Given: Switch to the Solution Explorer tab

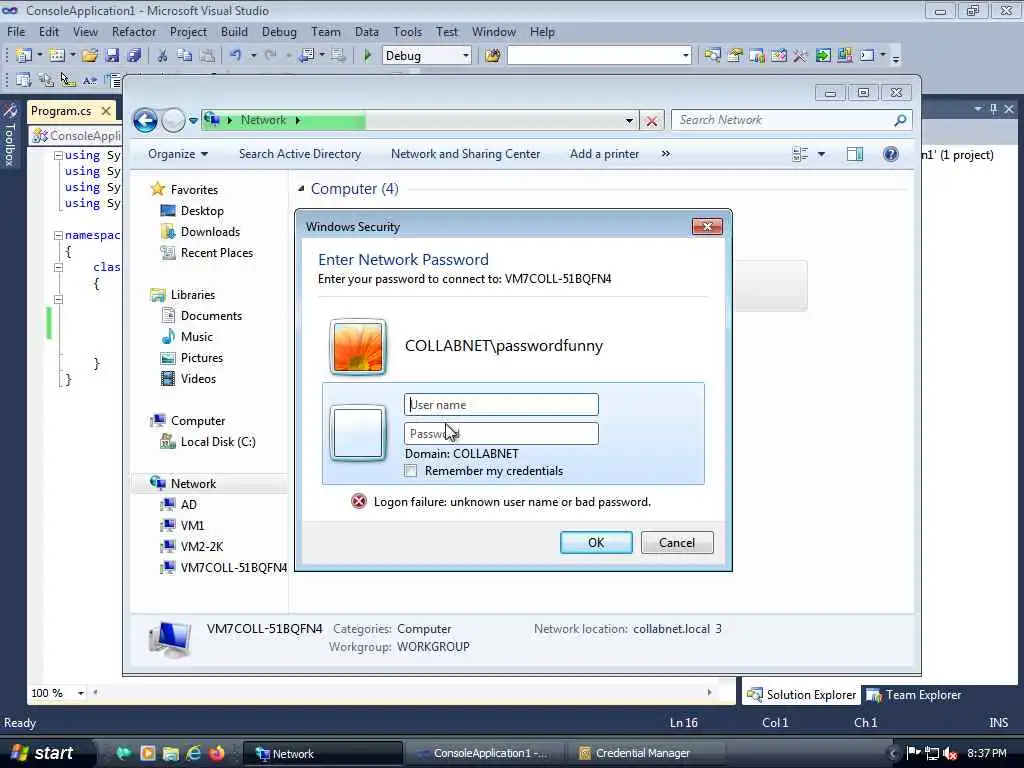Looking at the screenshot, I should tap(801, 695).
